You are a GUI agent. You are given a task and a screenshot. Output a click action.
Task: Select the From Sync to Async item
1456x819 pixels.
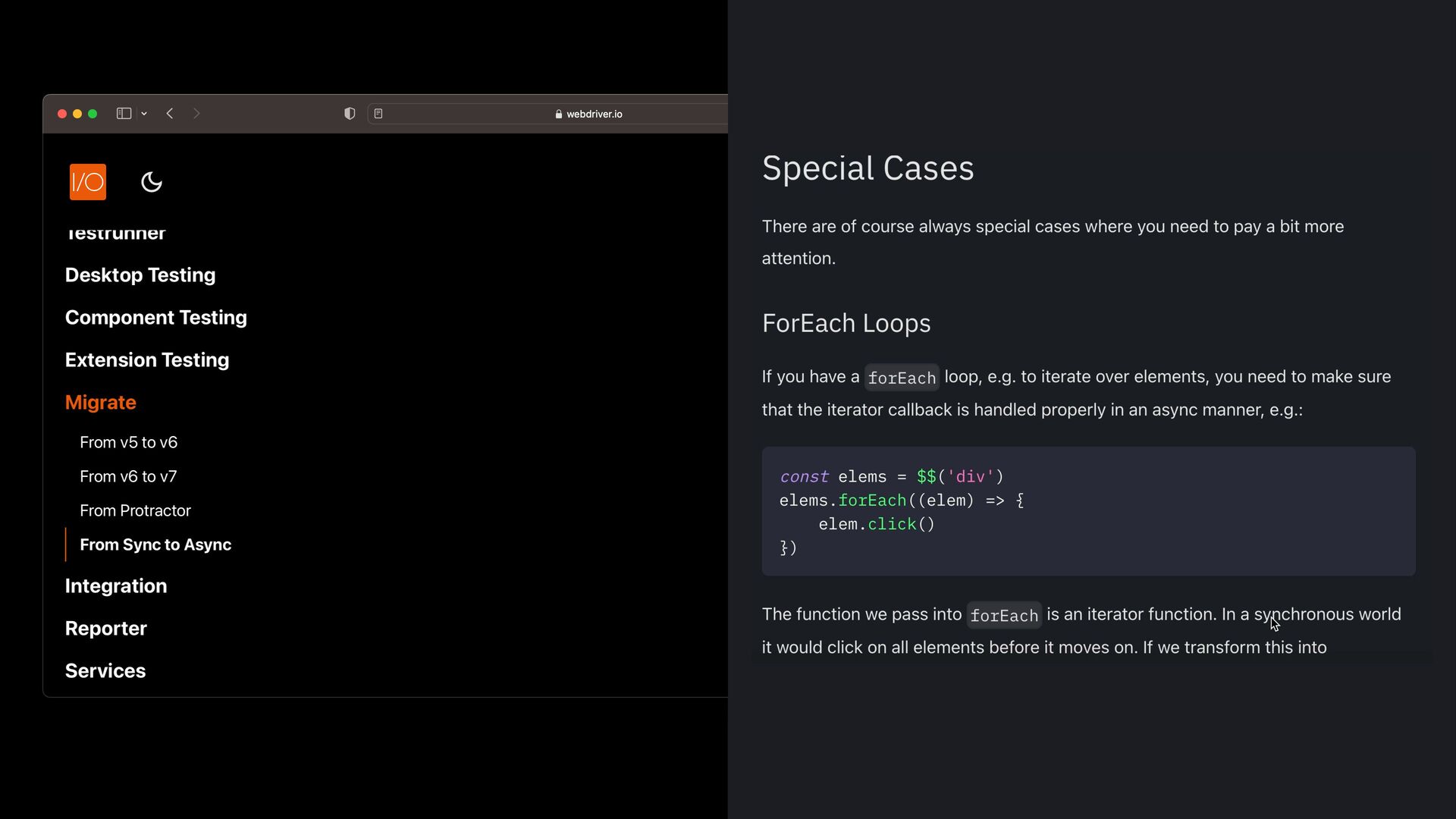pyautogui.click(x=155, y=544)
